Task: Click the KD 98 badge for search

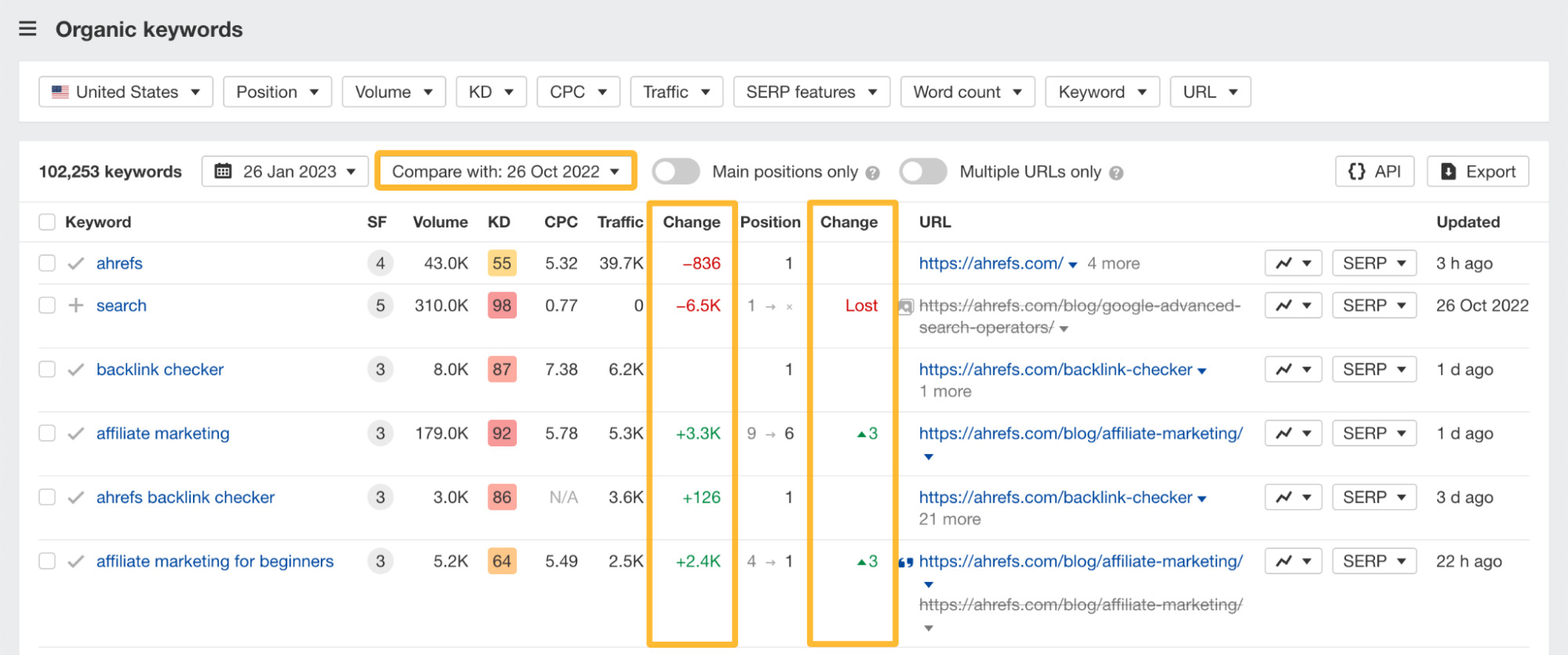Action: (501, 306)
